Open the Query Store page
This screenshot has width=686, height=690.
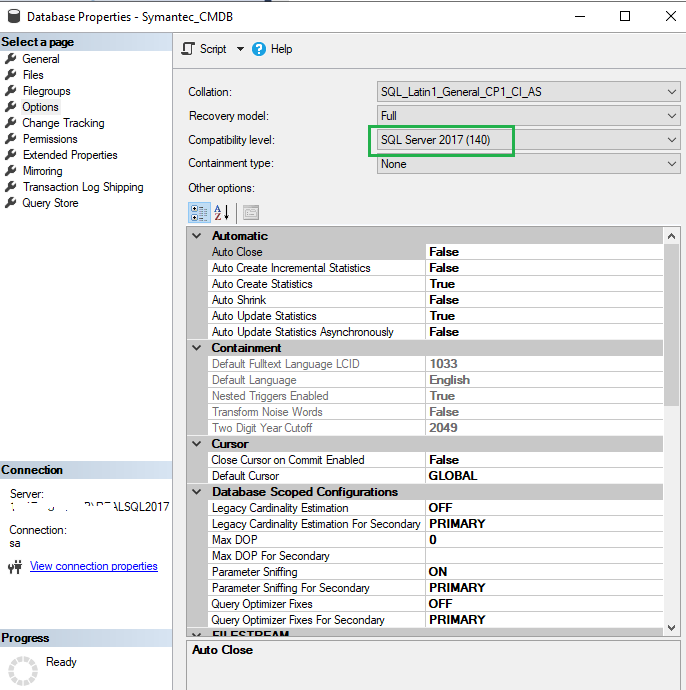coord(50,203)
